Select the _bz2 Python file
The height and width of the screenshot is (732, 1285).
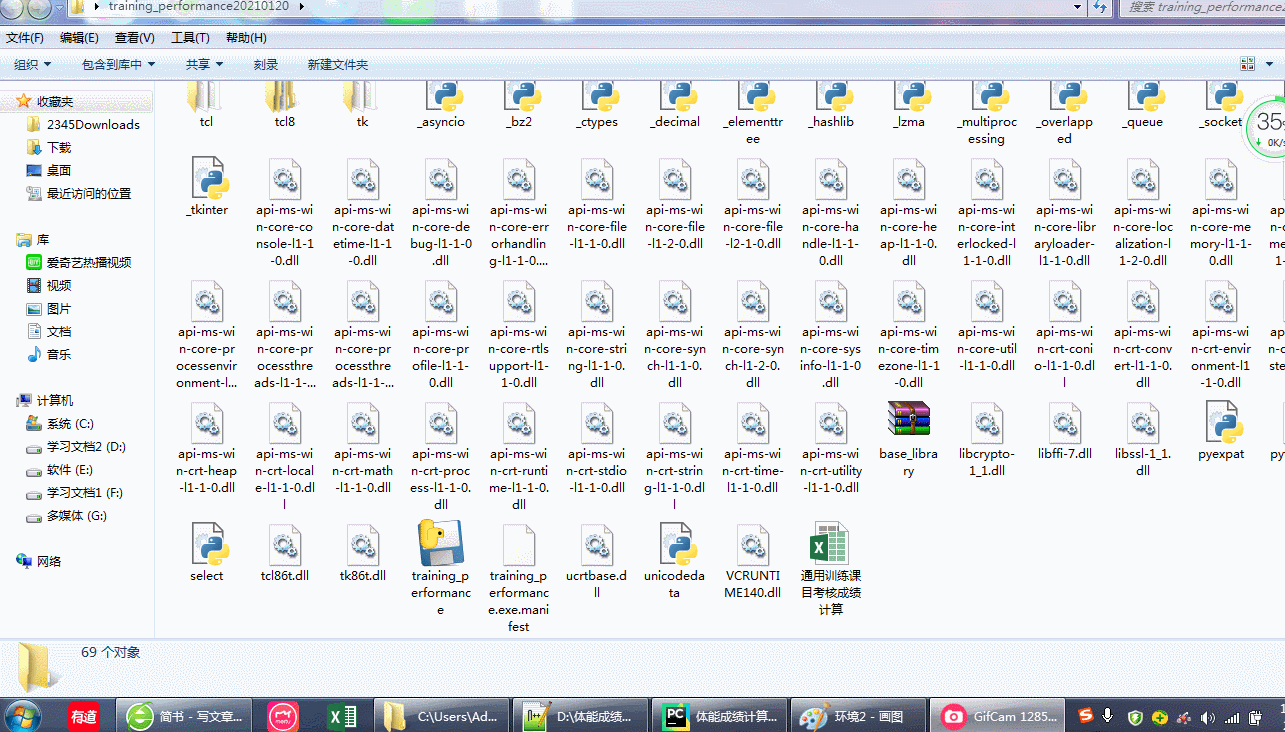(x=519, y=103)
